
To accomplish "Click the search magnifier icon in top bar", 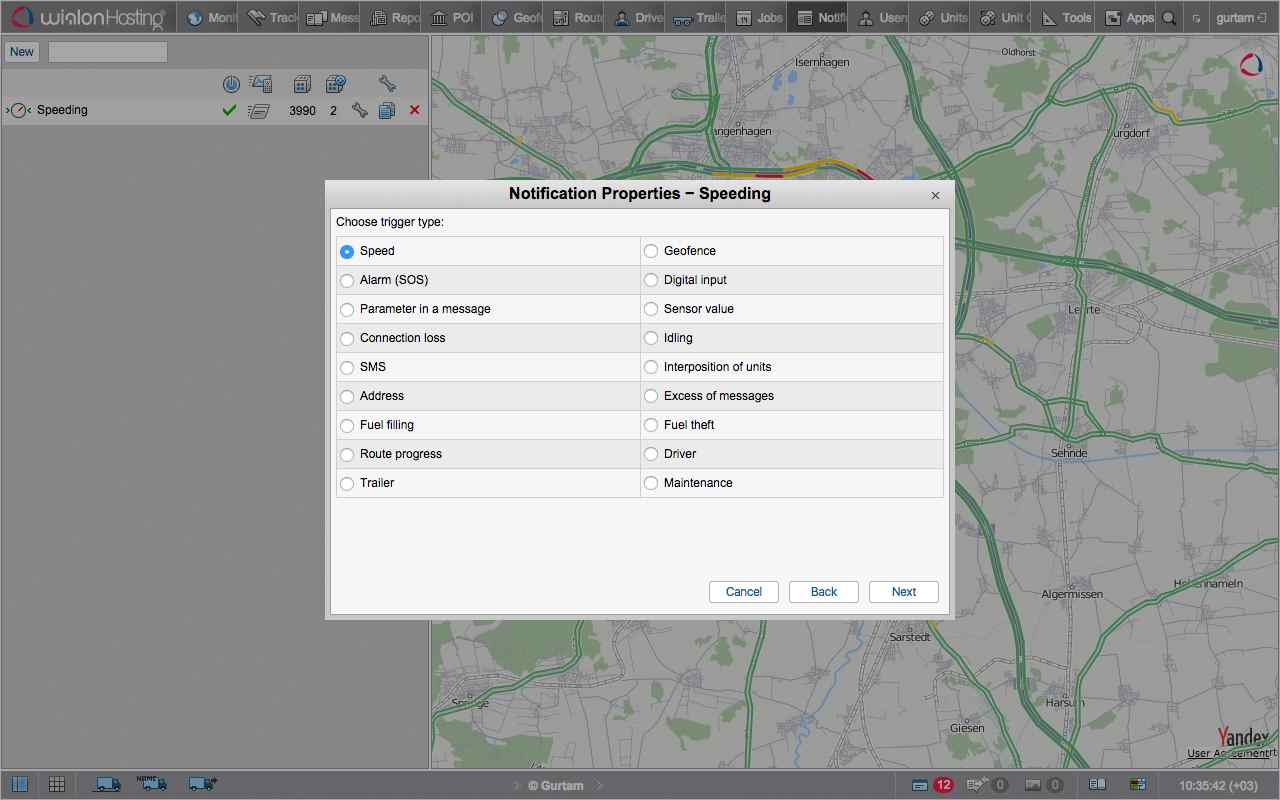I will coord(1168,18).
